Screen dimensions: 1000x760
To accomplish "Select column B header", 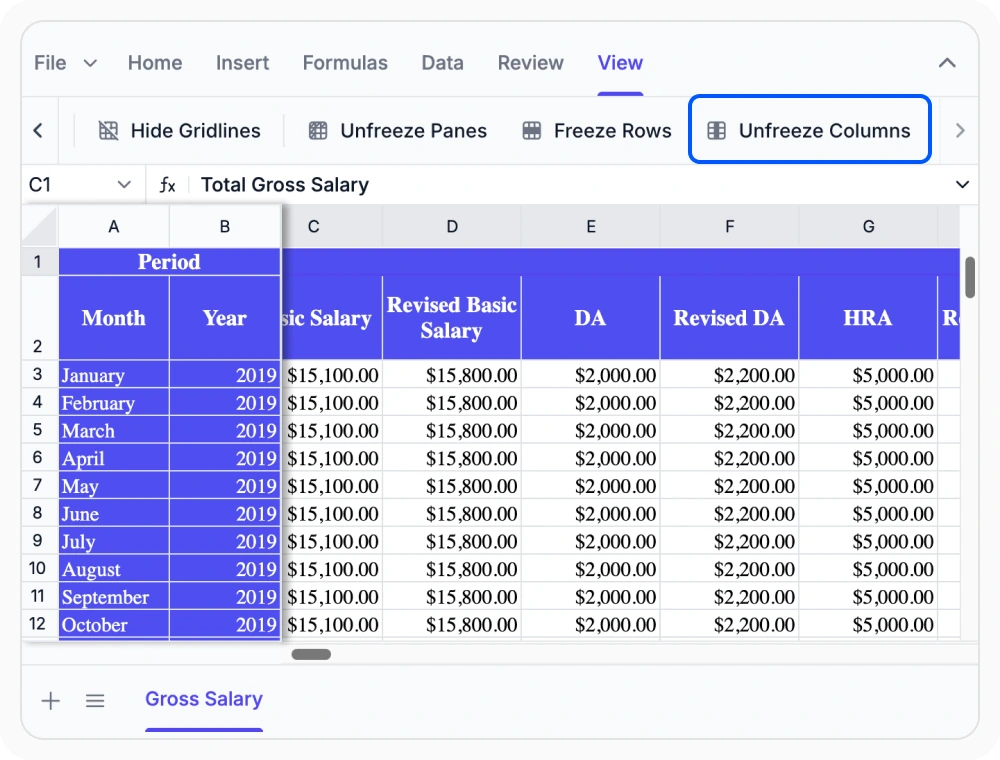I will (x=224, y=227).
